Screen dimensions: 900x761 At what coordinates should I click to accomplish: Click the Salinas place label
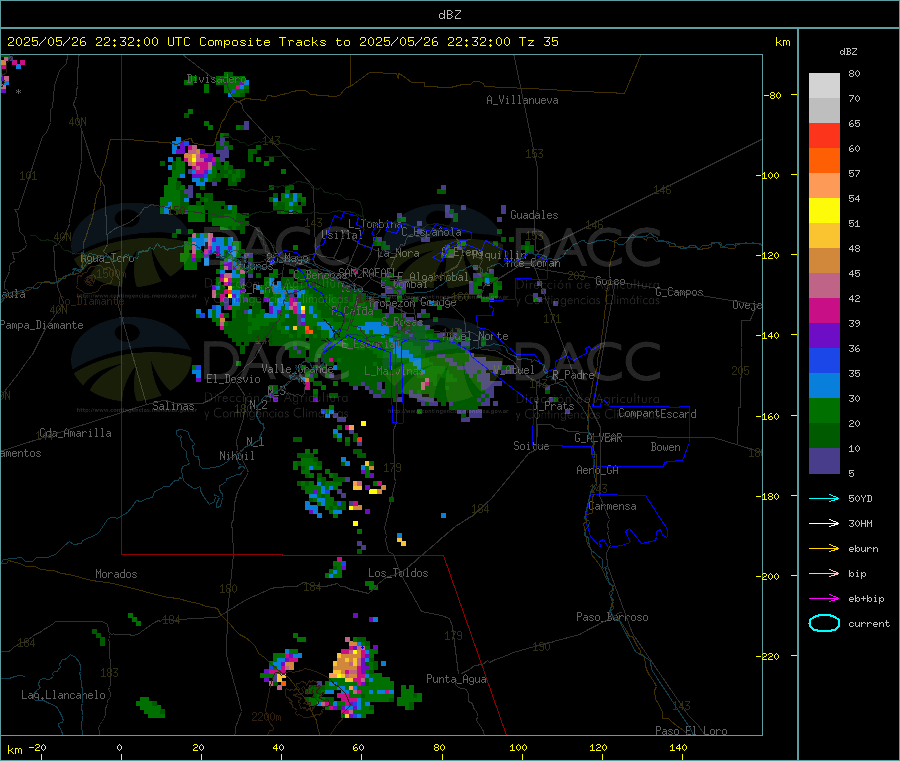click(173, 406)
